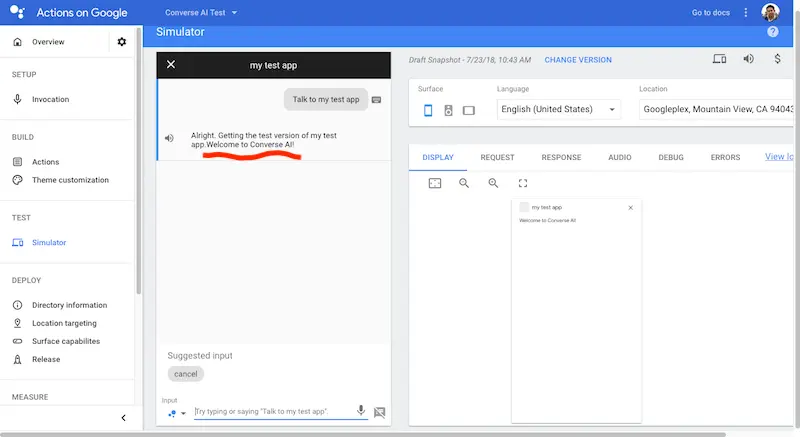
Task: Click the Theme customization palette icon
Action: point(17,180)
